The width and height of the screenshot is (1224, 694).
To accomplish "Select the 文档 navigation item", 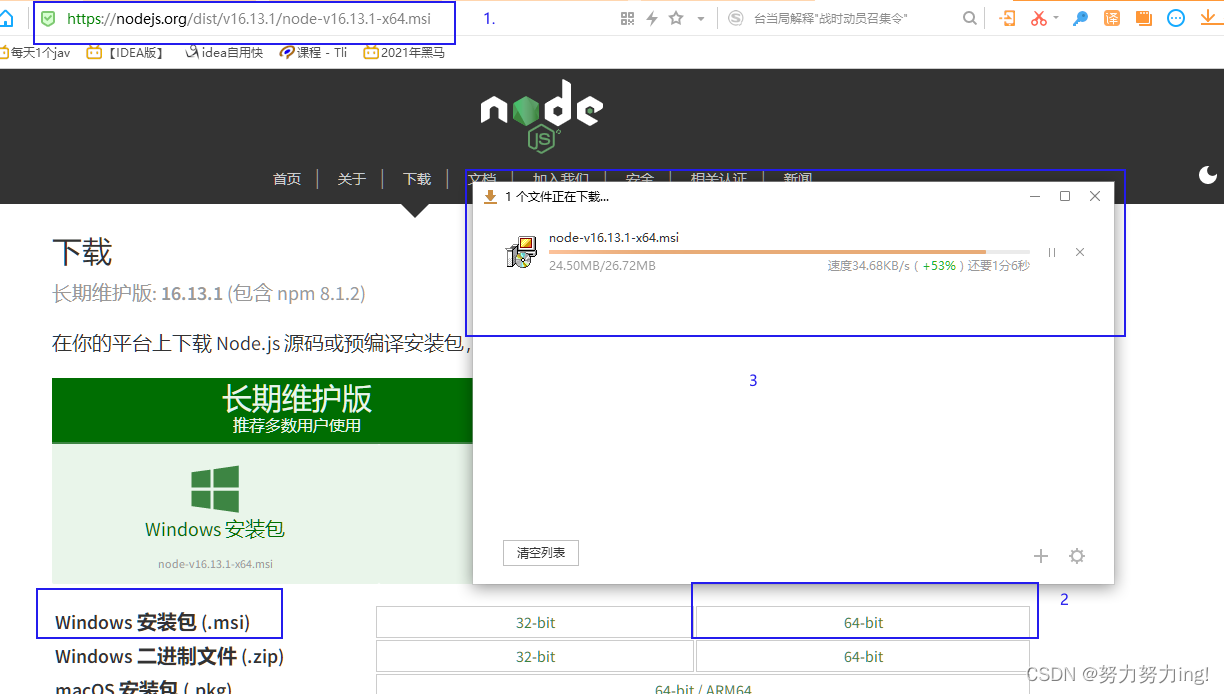I will tap(483, 179).
